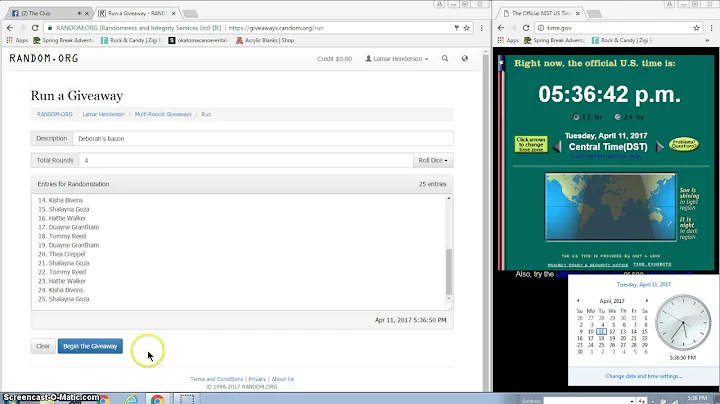Select the 24 hr time format radio
The image size is (720, 404).
tap(618, 117)
